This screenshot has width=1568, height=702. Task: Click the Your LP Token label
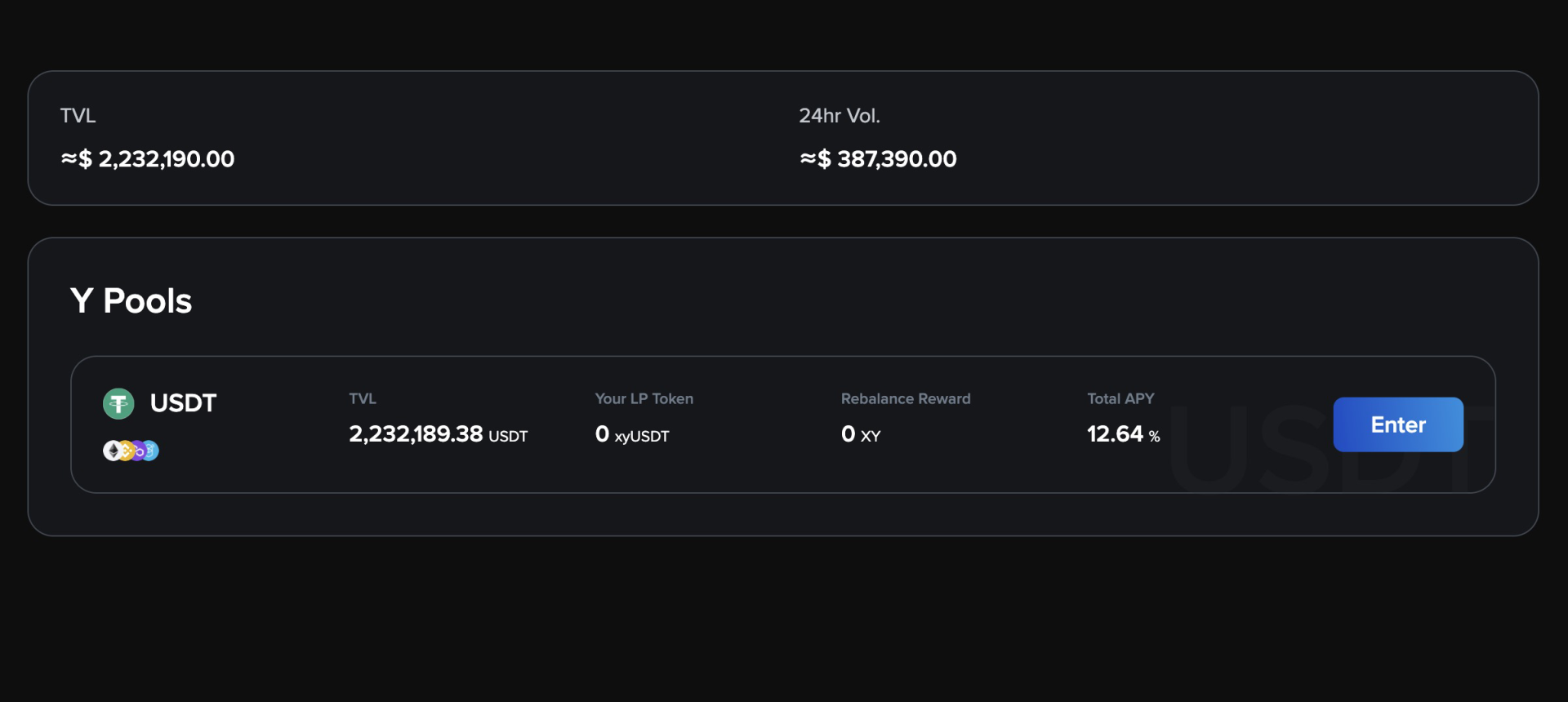coord(644,399)
